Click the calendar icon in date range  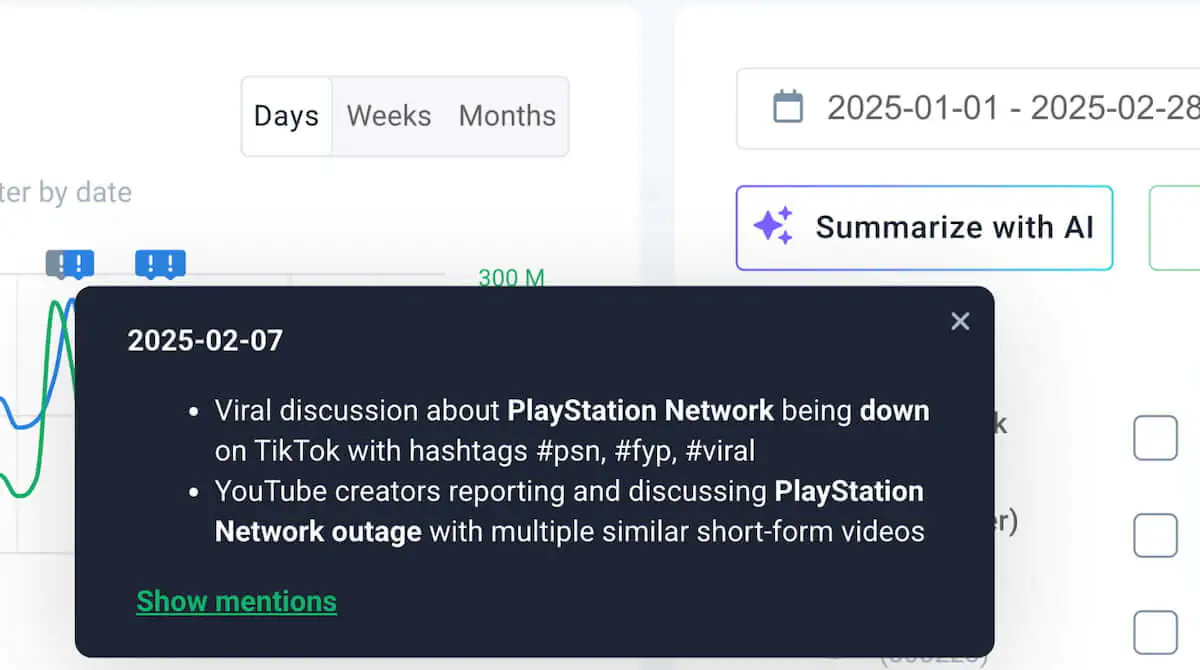point(788,107)
